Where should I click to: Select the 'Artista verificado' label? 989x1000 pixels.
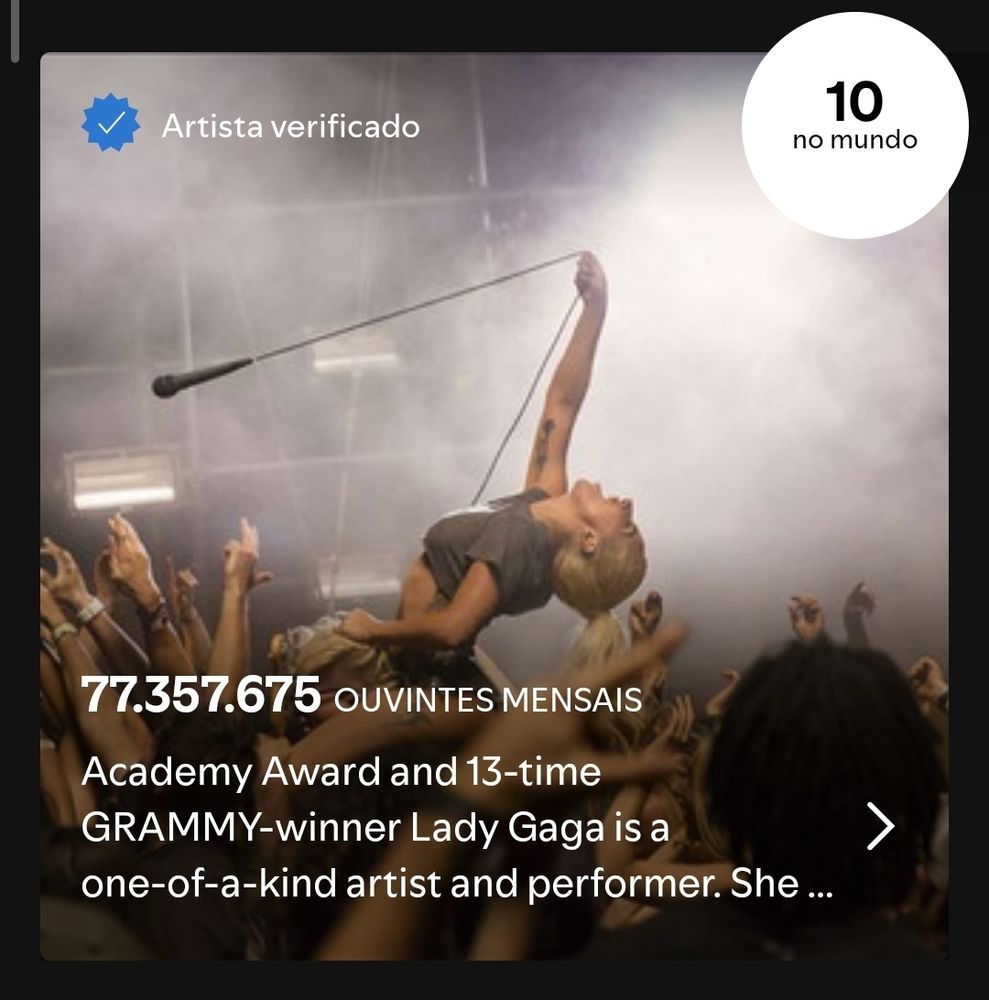click(x=291, y=126)
